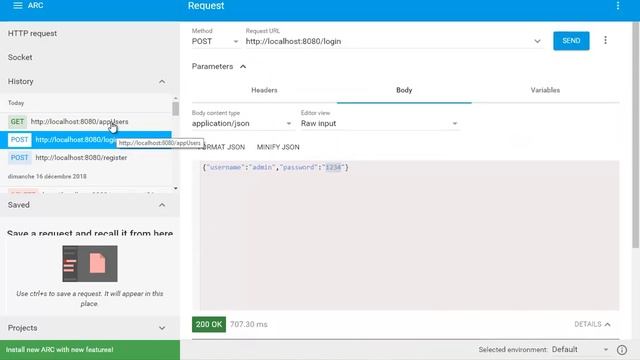Click main panel vertical scrollbar
Screen dimensions: 640x360
636,135
